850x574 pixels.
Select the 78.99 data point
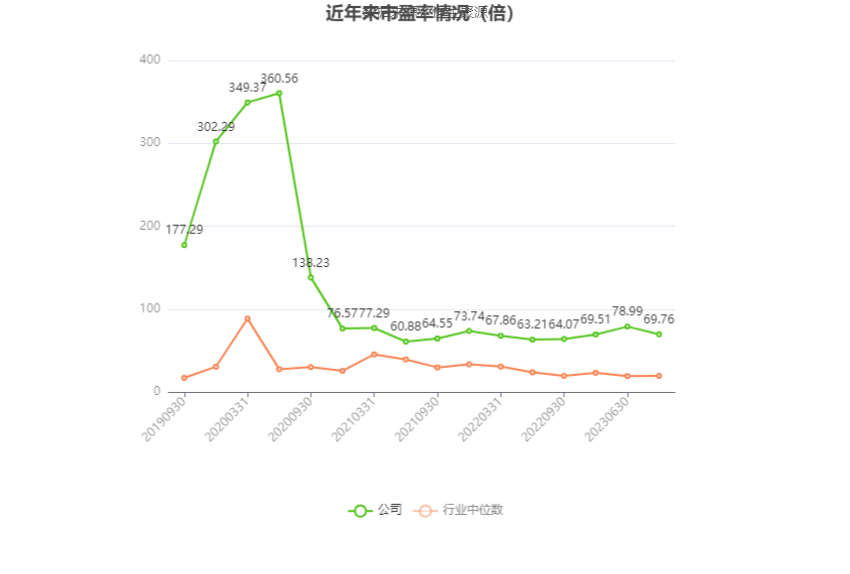[x=627, y=326]
